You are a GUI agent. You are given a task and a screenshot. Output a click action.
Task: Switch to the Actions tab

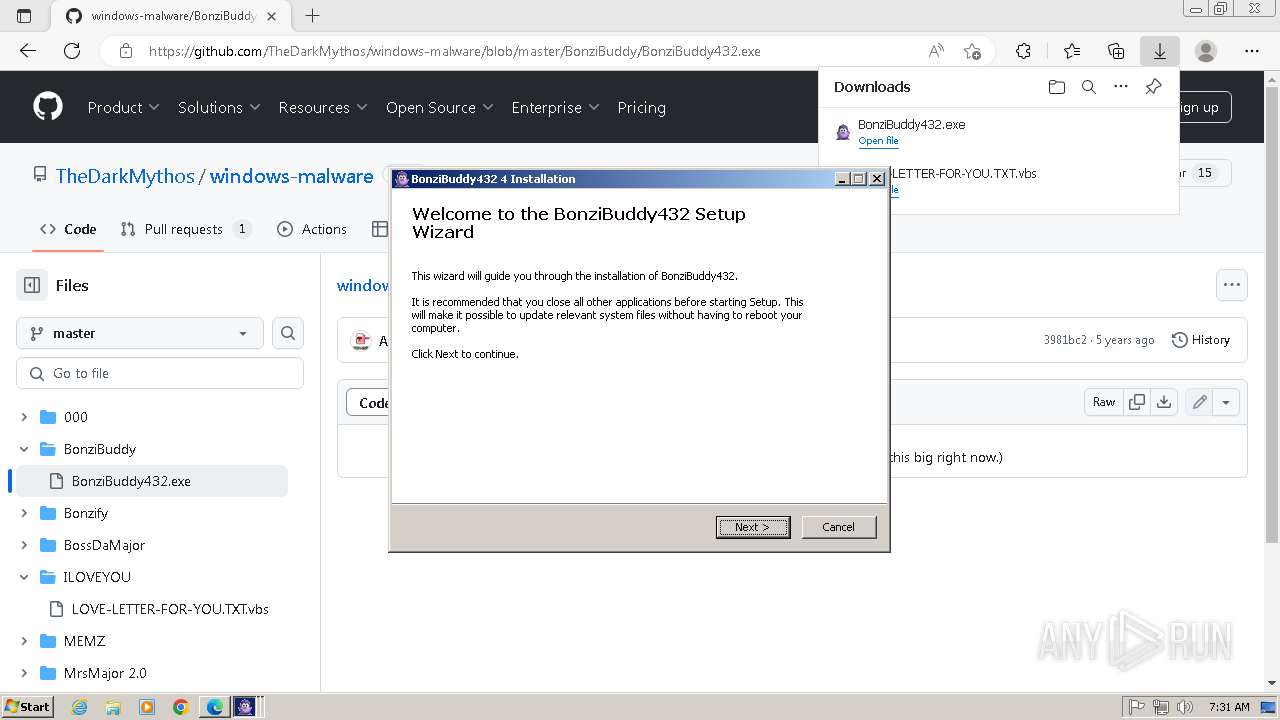[x=312, y=229]
